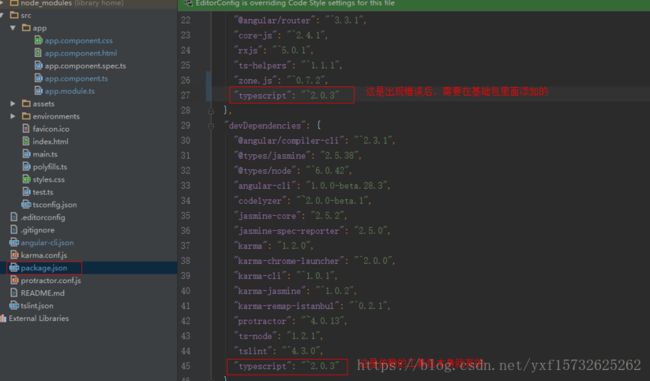Open tsconfig.json file

(x=54, y=205)
